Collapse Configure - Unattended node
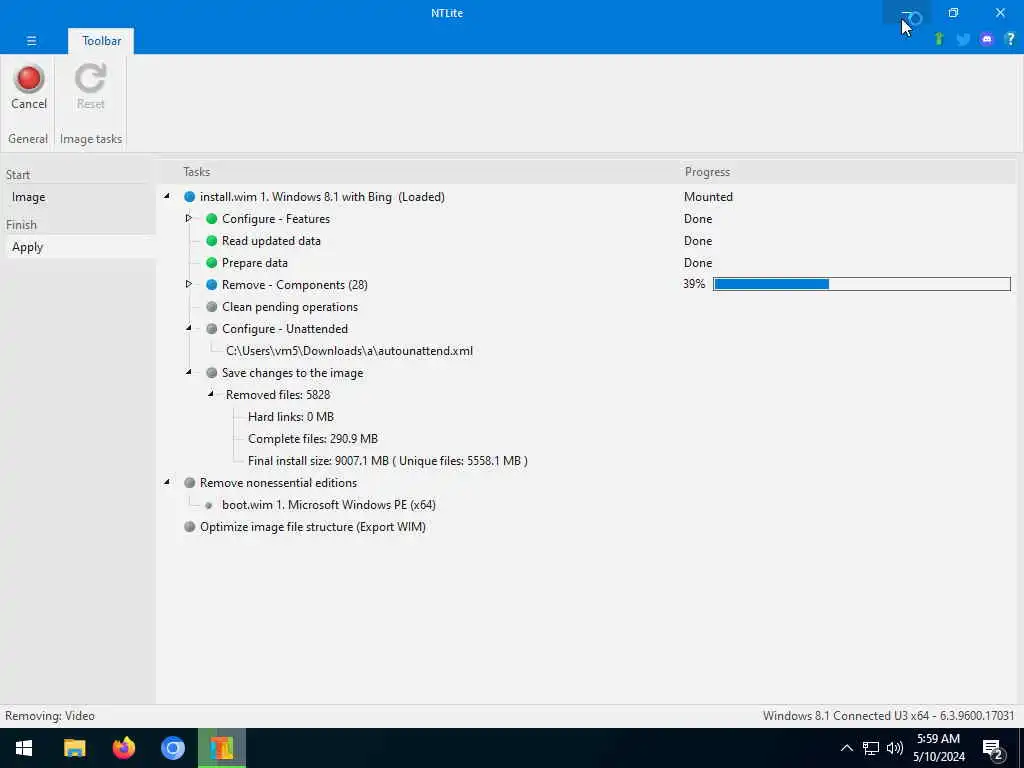Image resolution: width=1024 pixels, height=768 pixels. click(x=189, y=328)
